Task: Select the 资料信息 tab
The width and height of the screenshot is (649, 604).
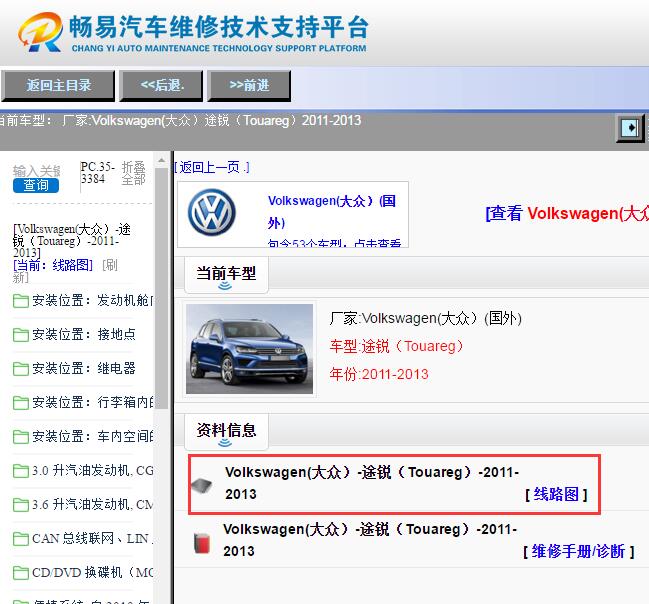Action: tap(226, 431)
